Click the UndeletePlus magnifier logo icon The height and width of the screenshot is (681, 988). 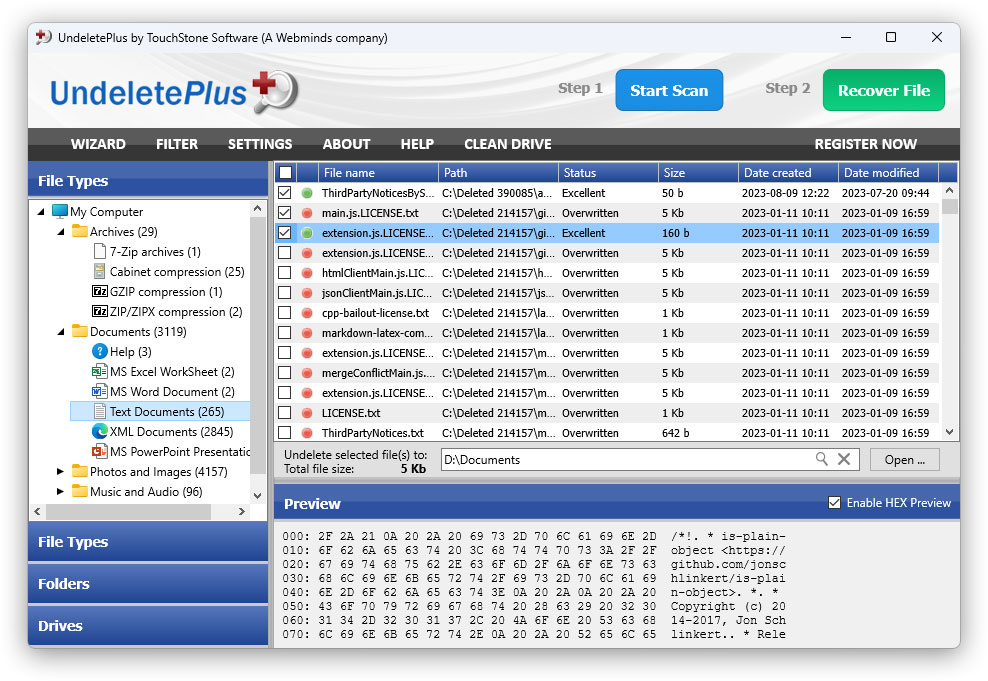(275, 91)
